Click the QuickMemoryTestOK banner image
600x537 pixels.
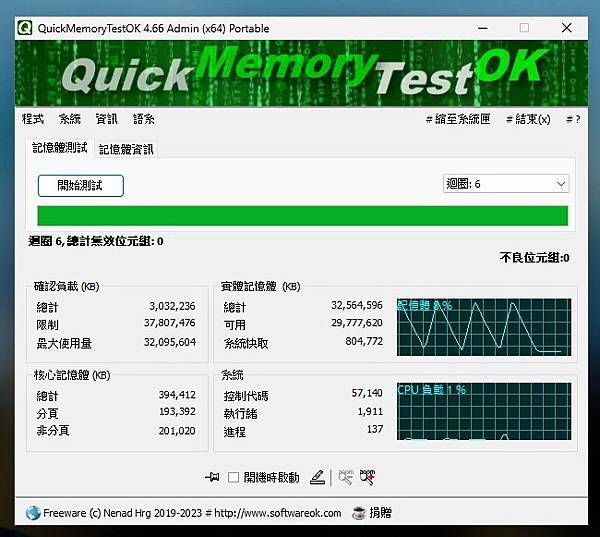coord(301,73)
